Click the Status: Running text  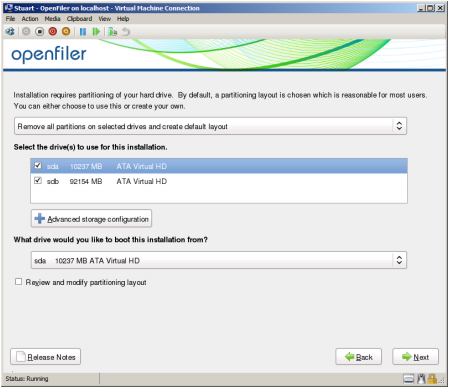click(27, 379)
